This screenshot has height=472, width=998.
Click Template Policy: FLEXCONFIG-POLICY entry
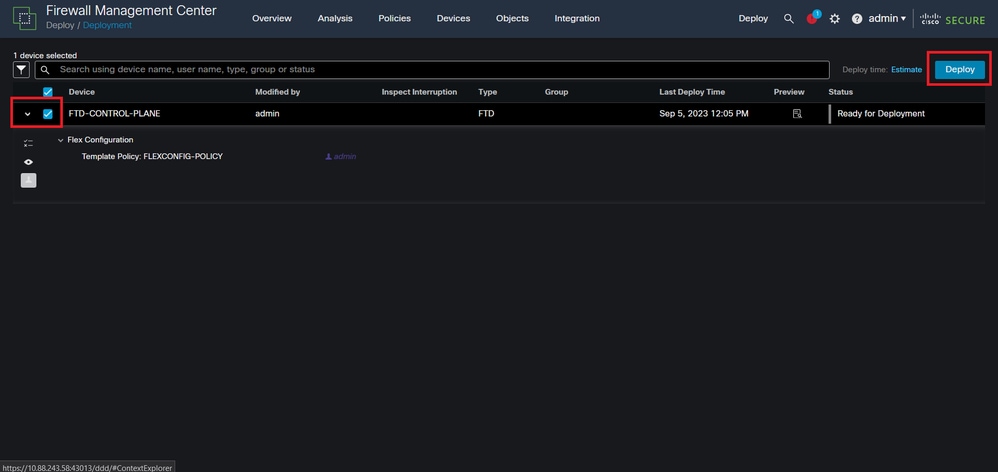(152, 156)
